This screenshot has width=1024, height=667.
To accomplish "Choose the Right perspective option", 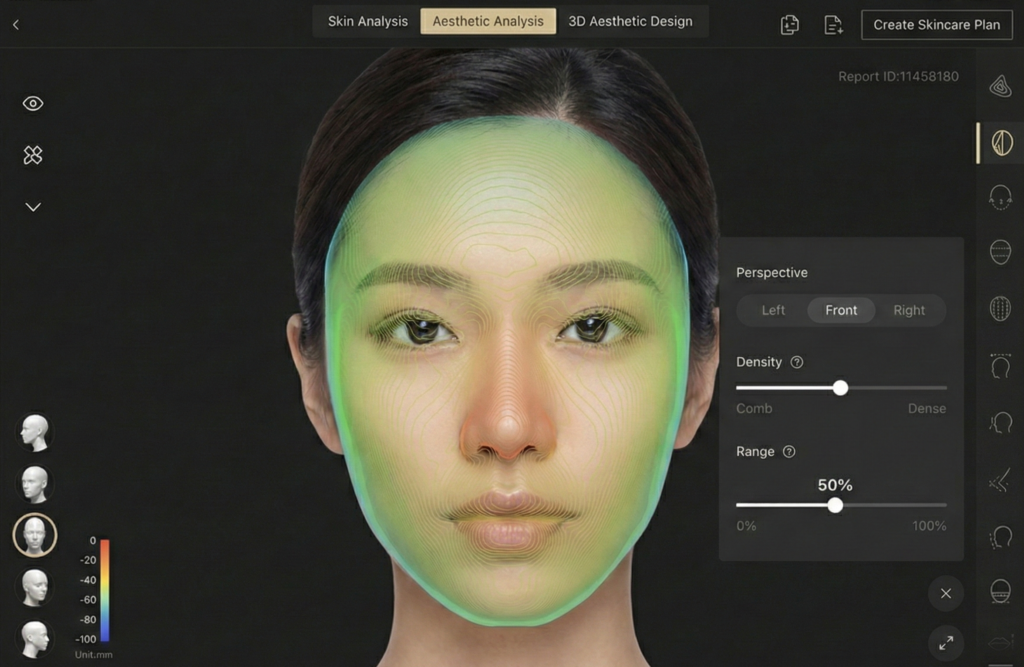I will 909,310.
